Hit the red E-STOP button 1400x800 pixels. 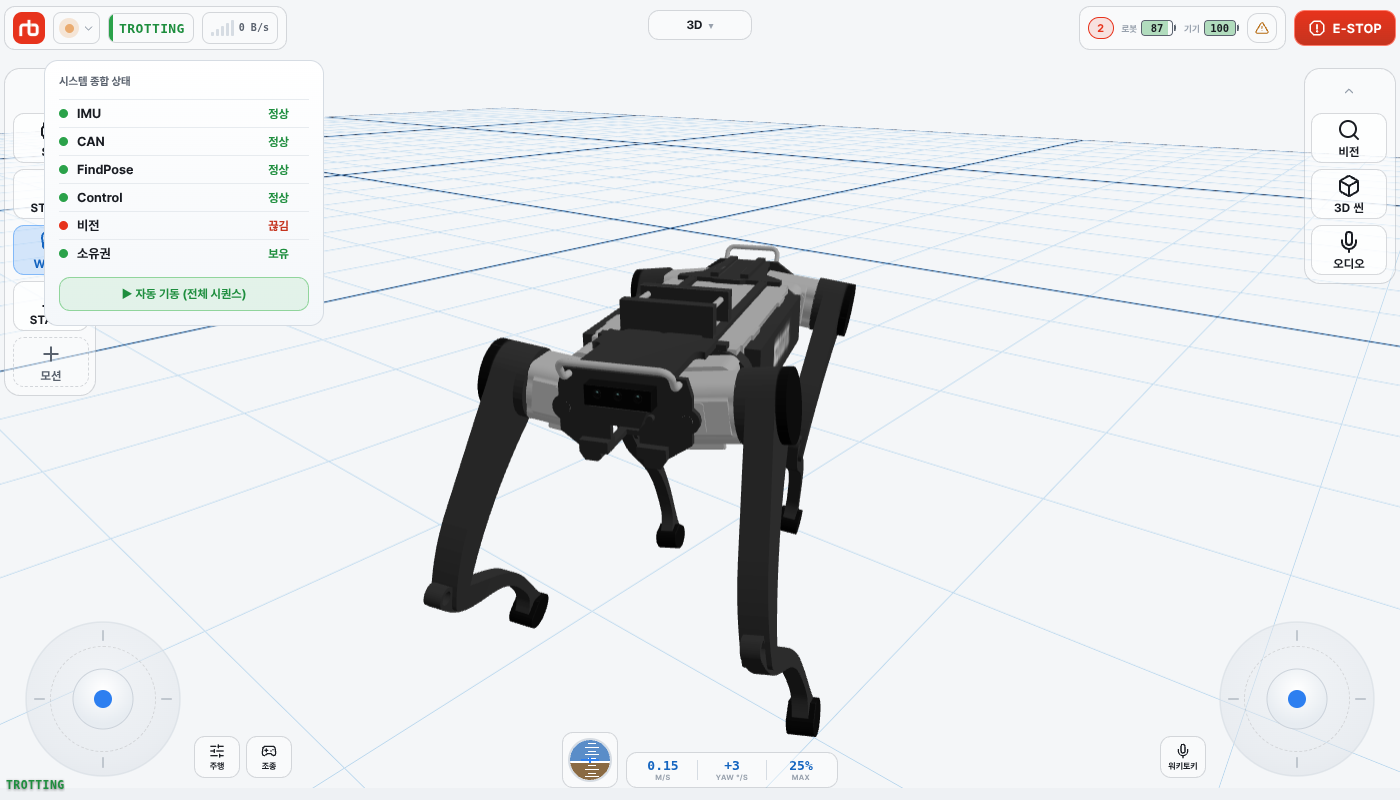tap(1345, 28)
